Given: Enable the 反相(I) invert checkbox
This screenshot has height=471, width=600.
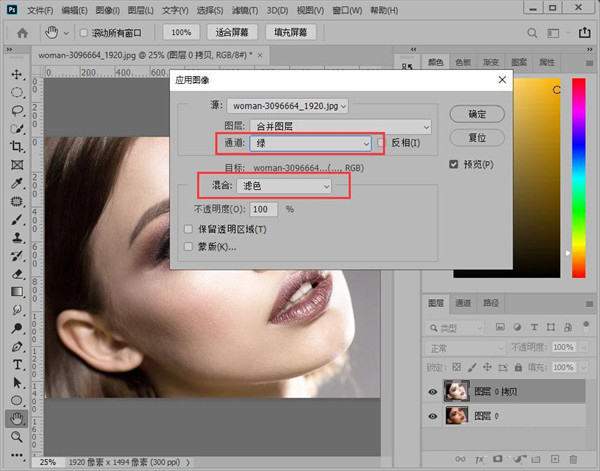Looking at the screenshot, I should (x=382, y=144).
